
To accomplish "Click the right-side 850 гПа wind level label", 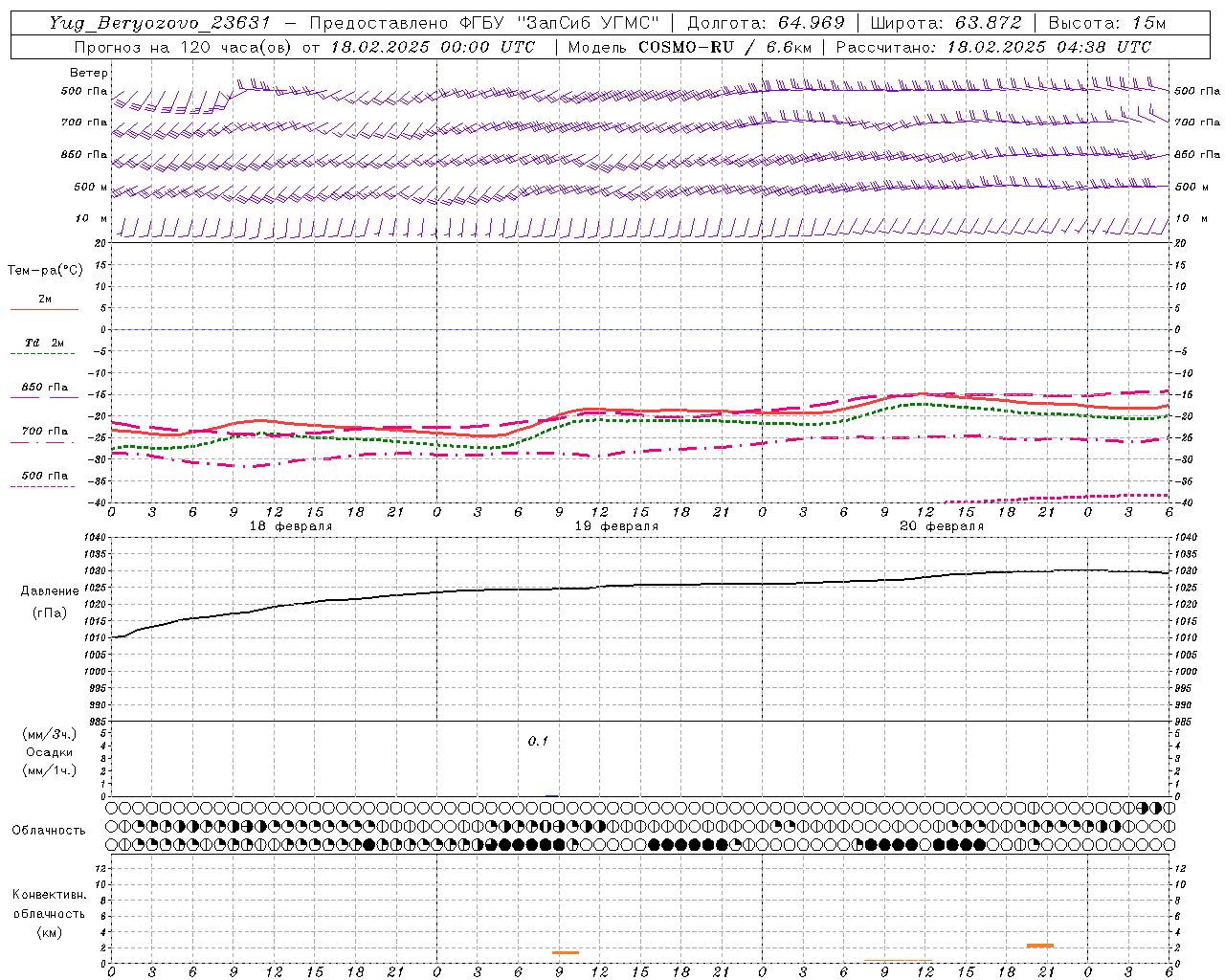I will coord(1197,154).
